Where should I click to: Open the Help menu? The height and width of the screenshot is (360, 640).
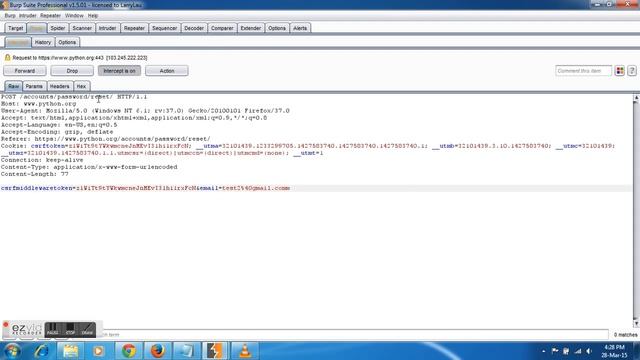coord(93,16)
